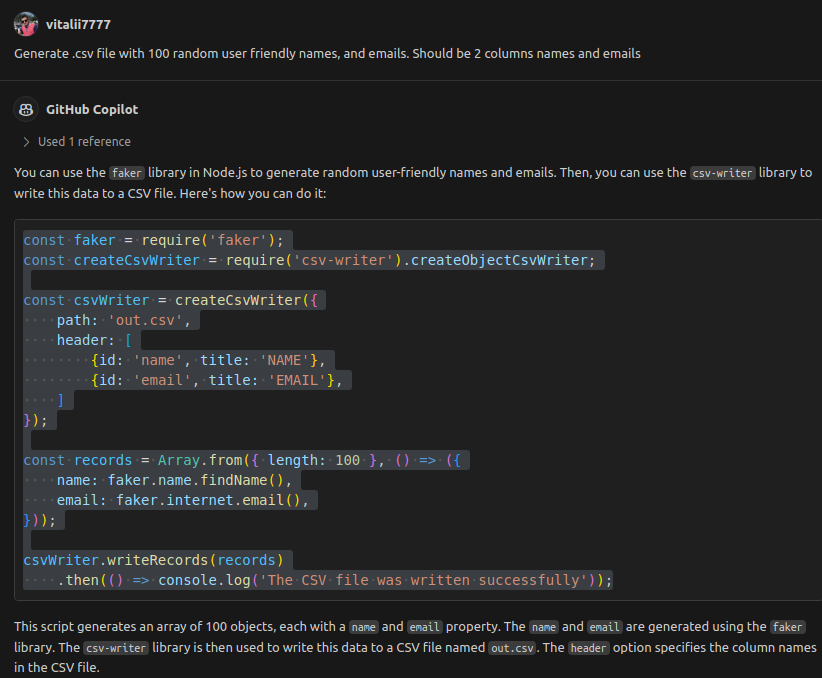Click the csvWriter.writeRecords(records) line

coord(153,560)
